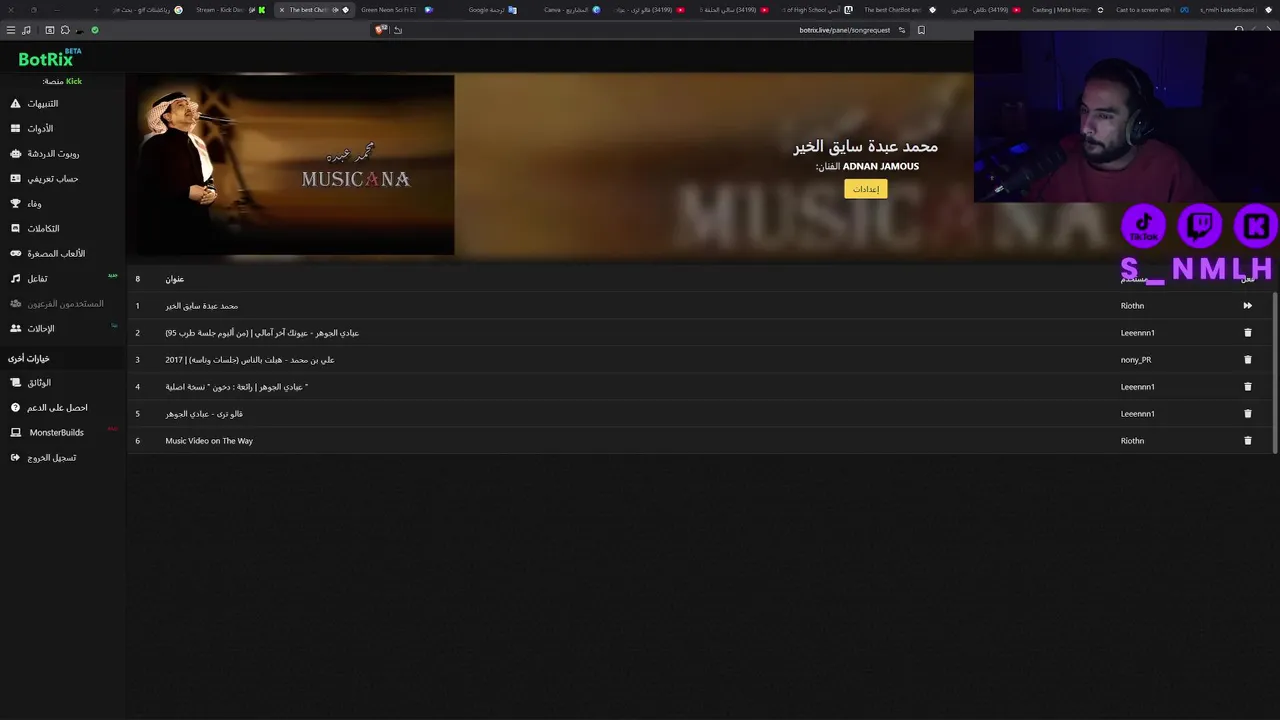1280x720 pixels.
Task: Switch to the Stream - Kick Dashboard tab
Action: click(228, 10)
